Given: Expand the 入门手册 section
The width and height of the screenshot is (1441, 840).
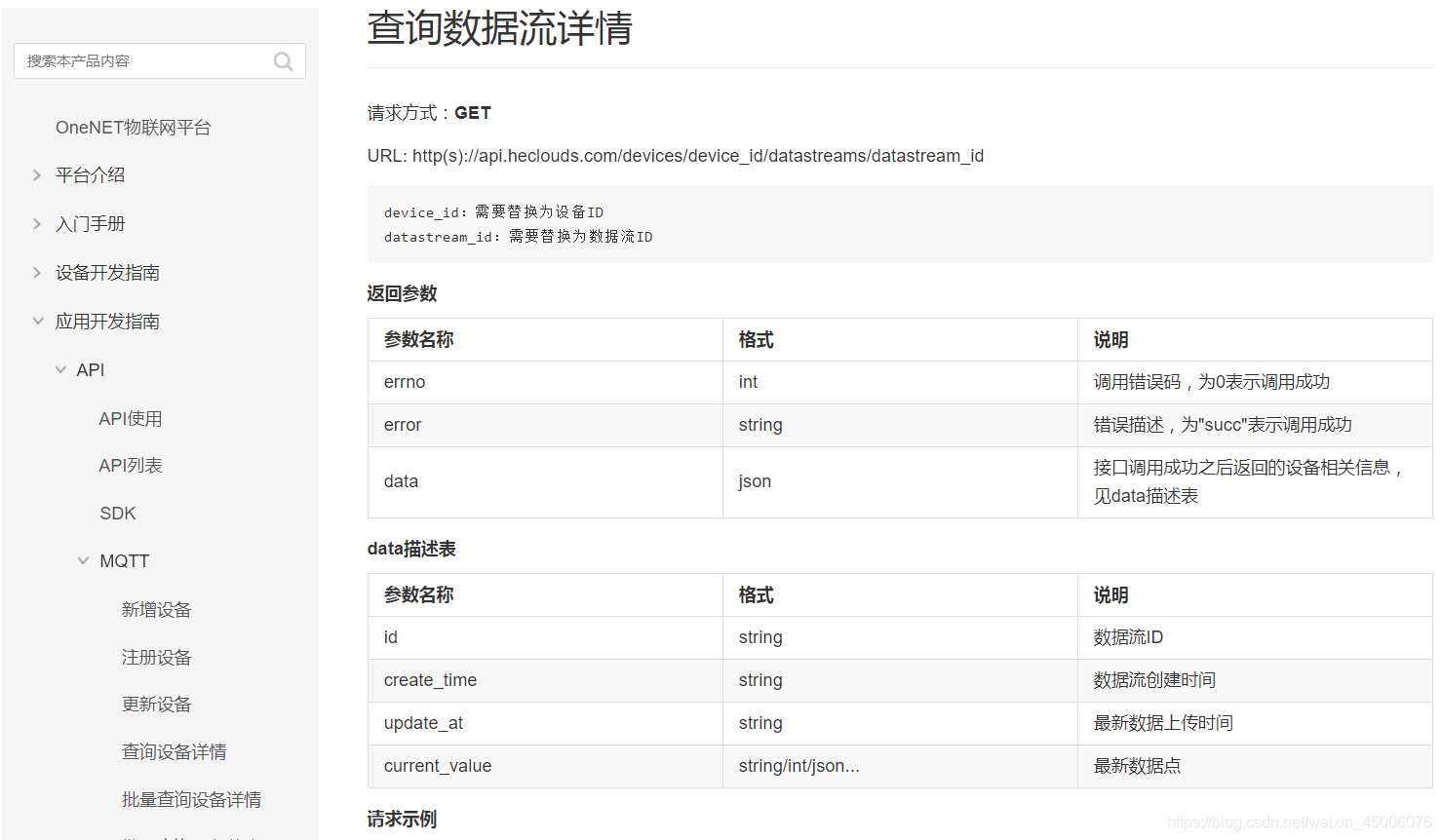Looking at the screenshot, I should 94,223.
